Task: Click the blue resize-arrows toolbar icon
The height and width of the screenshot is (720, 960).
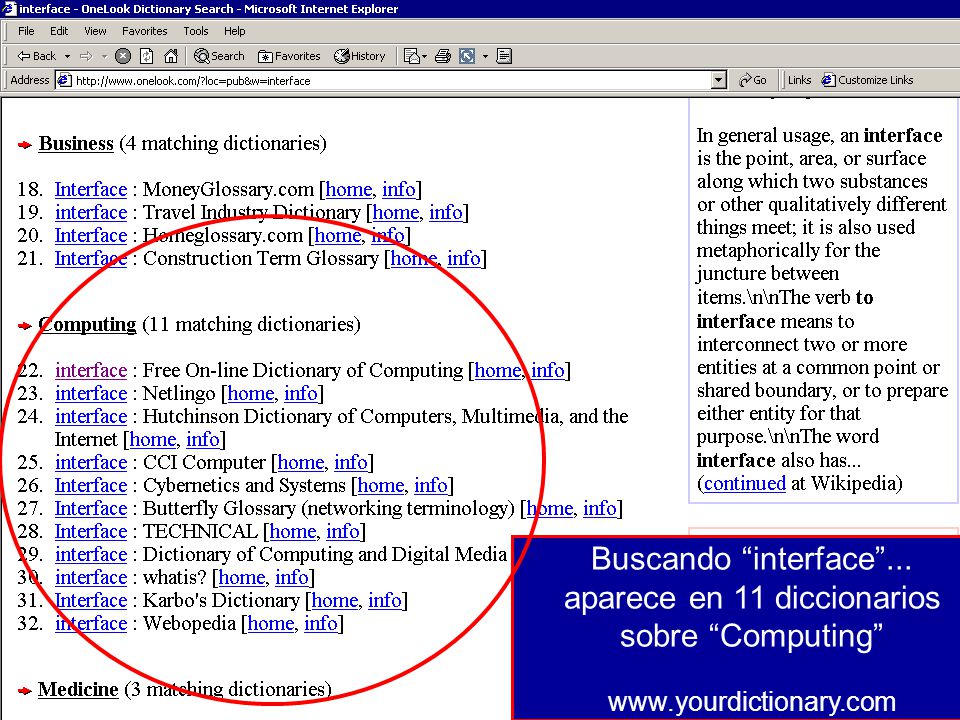Action: pos(467,56)
